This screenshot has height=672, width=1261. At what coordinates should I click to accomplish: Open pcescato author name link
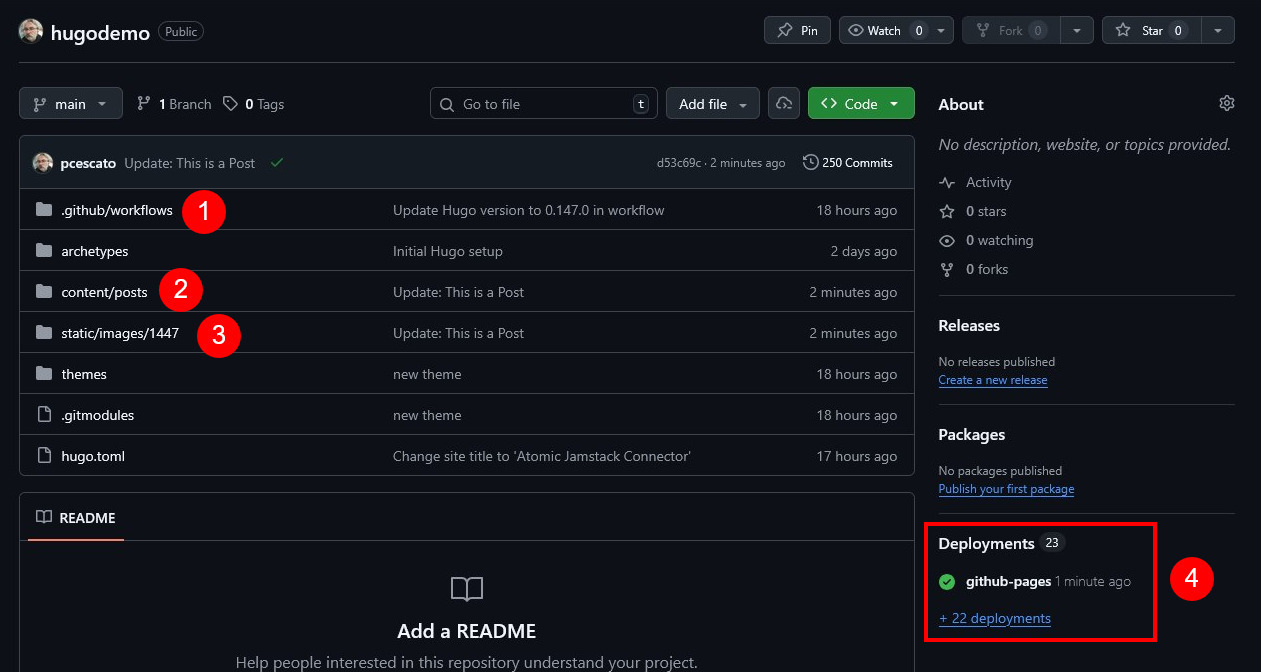pyautogui.click(x=89, y=163)
